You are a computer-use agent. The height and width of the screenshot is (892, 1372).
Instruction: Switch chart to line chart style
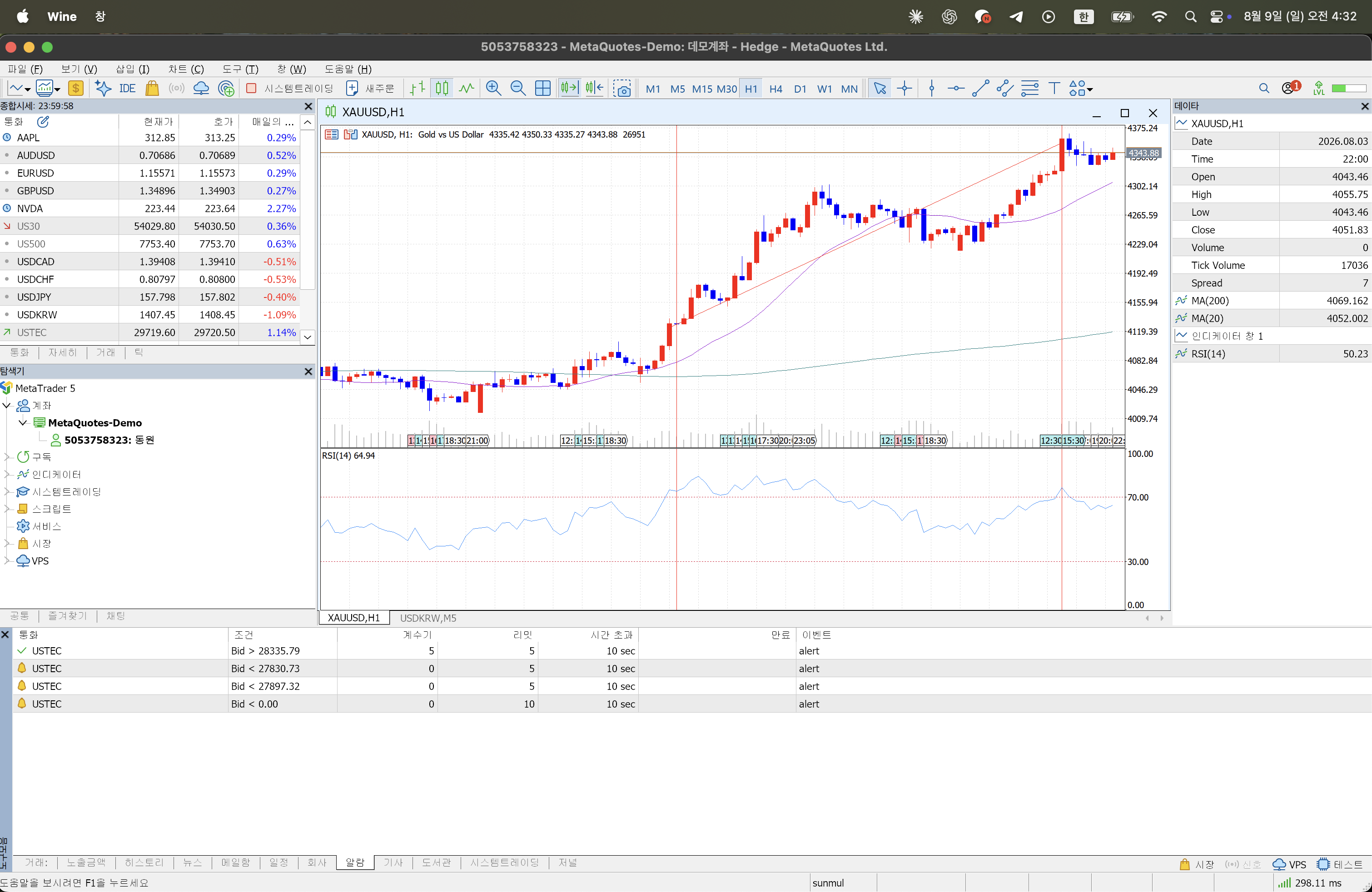pyautogui.click(x=467, y=88)
